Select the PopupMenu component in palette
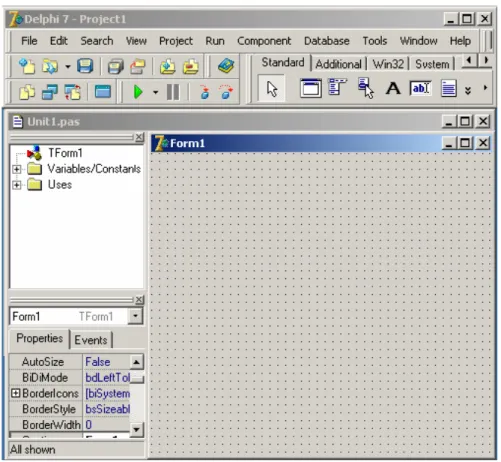501x462 pixels. (366, 88)
